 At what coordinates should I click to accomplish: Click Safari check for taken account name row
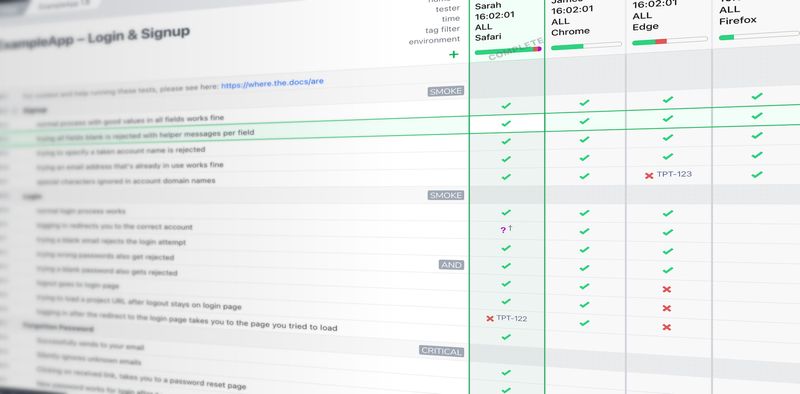tap(506, 141)
